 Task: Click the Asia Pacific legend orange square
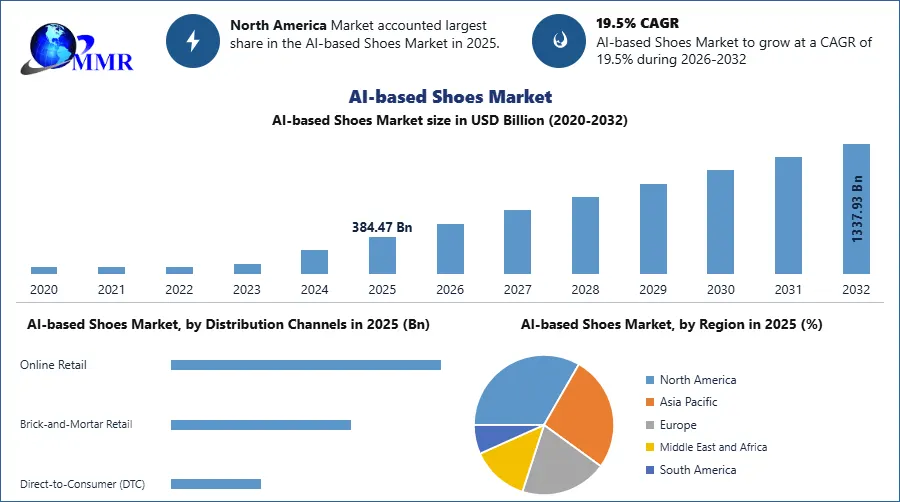pos(650,402)
